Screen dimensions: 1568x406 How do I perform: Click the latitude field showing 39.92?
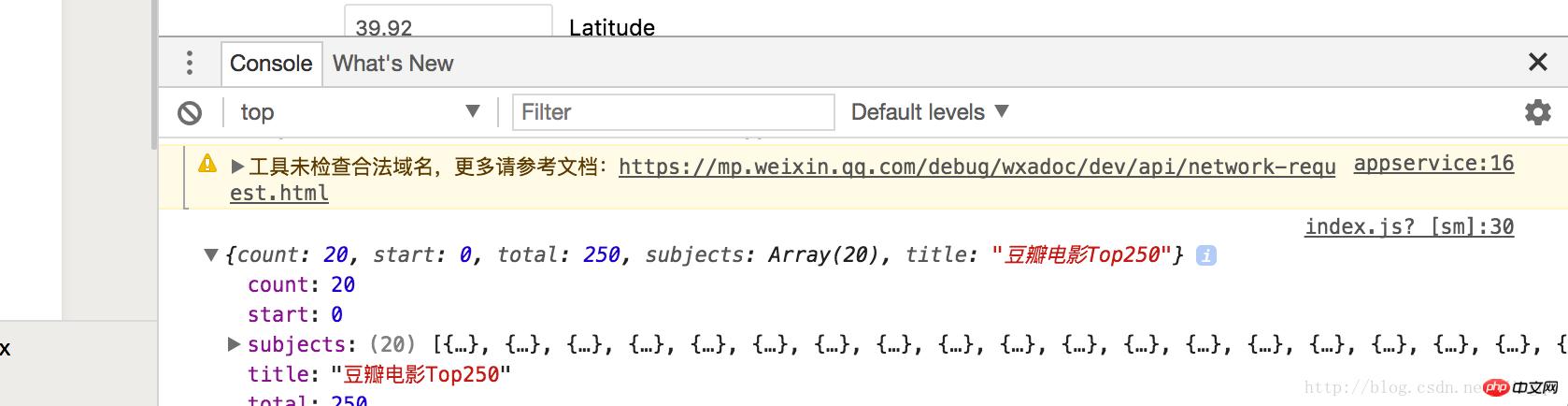click(x=448, y=22)
